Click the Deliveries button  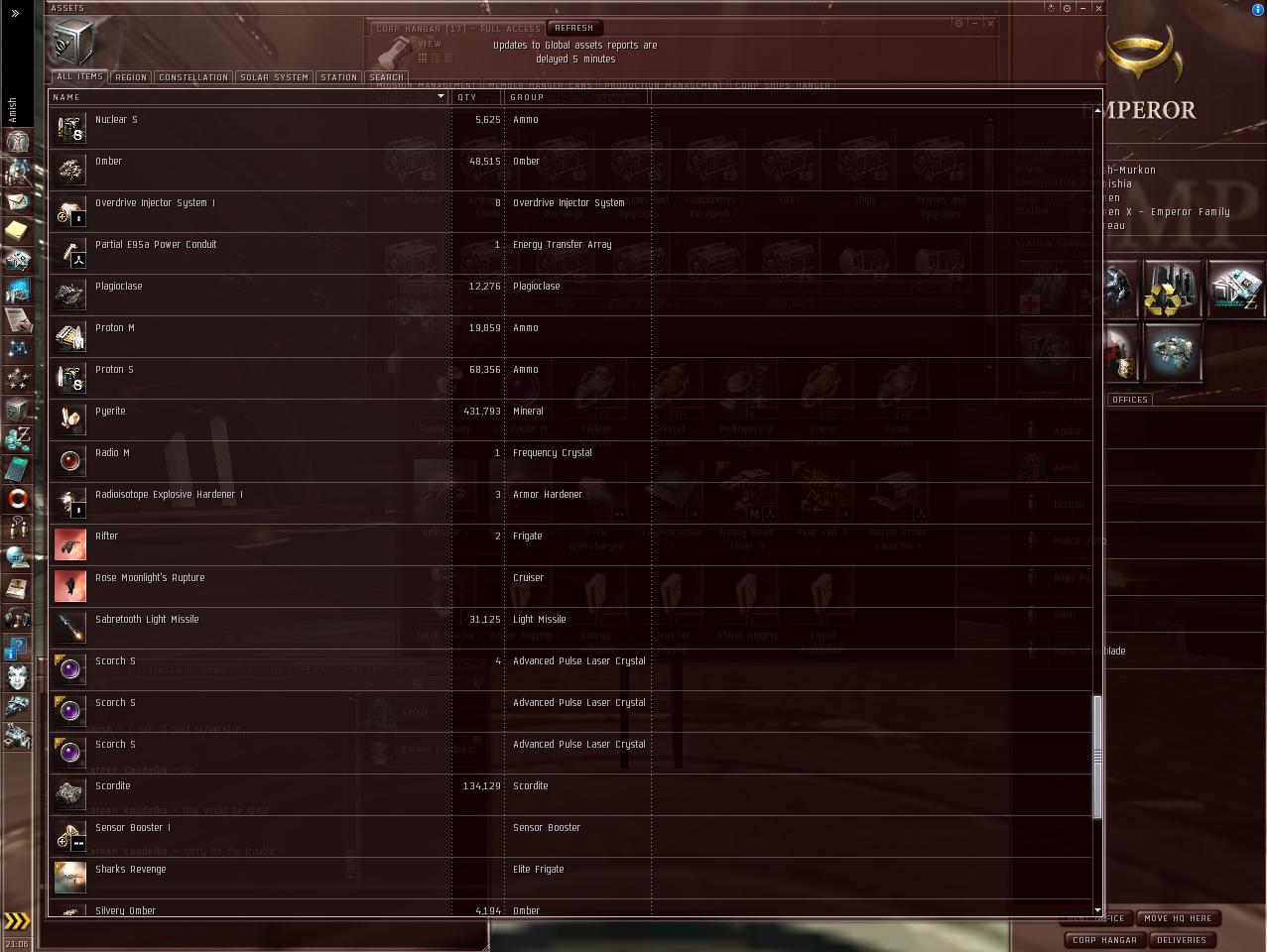click(x=1181, y=940)
